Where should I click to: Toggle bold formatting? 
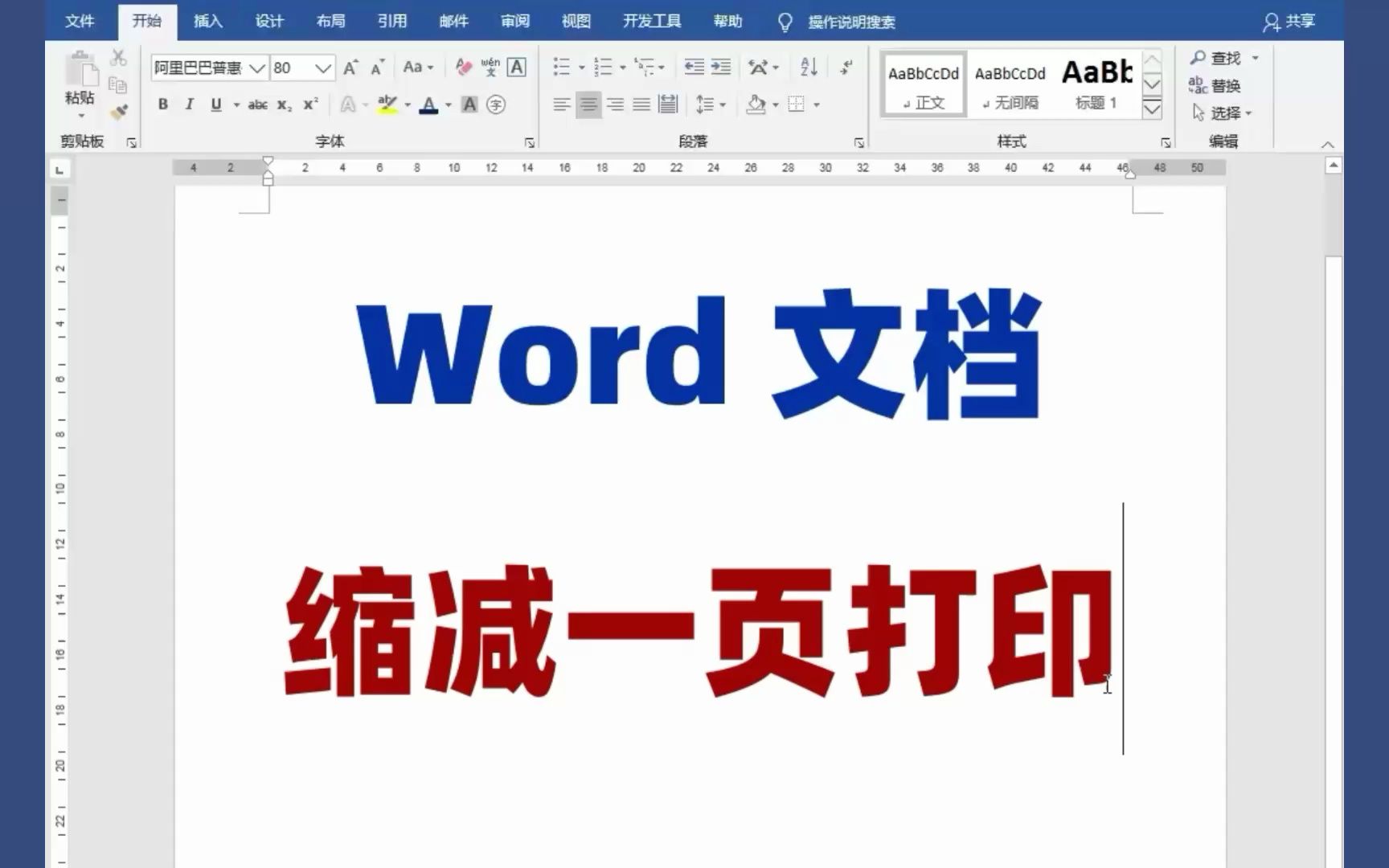[x=163, y=104]
